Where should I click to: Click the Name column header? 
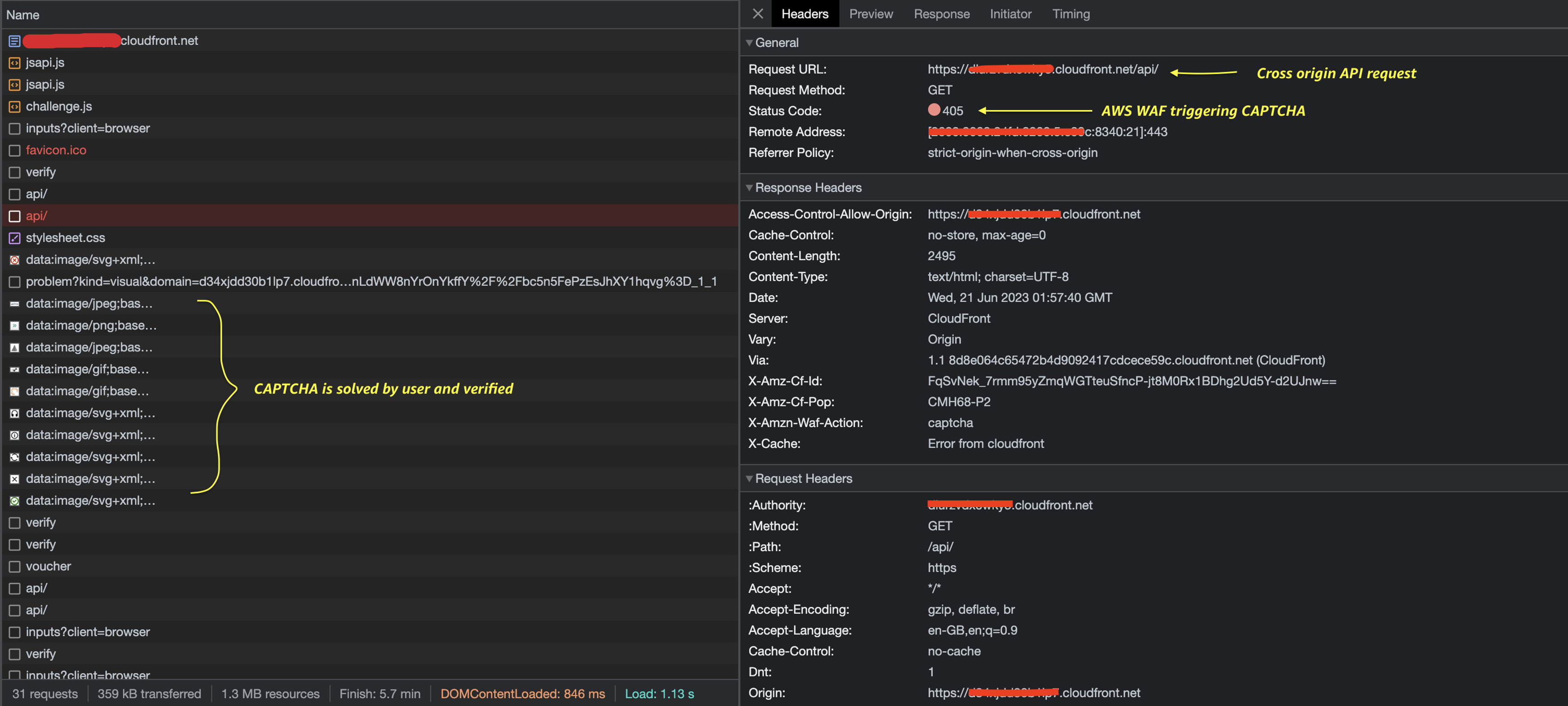click(x=23, y=15)
